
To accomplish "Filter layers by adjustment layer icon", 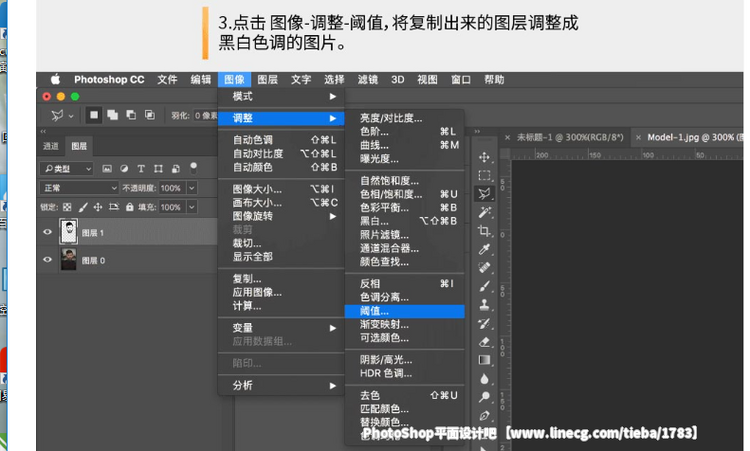I will 124,168.
